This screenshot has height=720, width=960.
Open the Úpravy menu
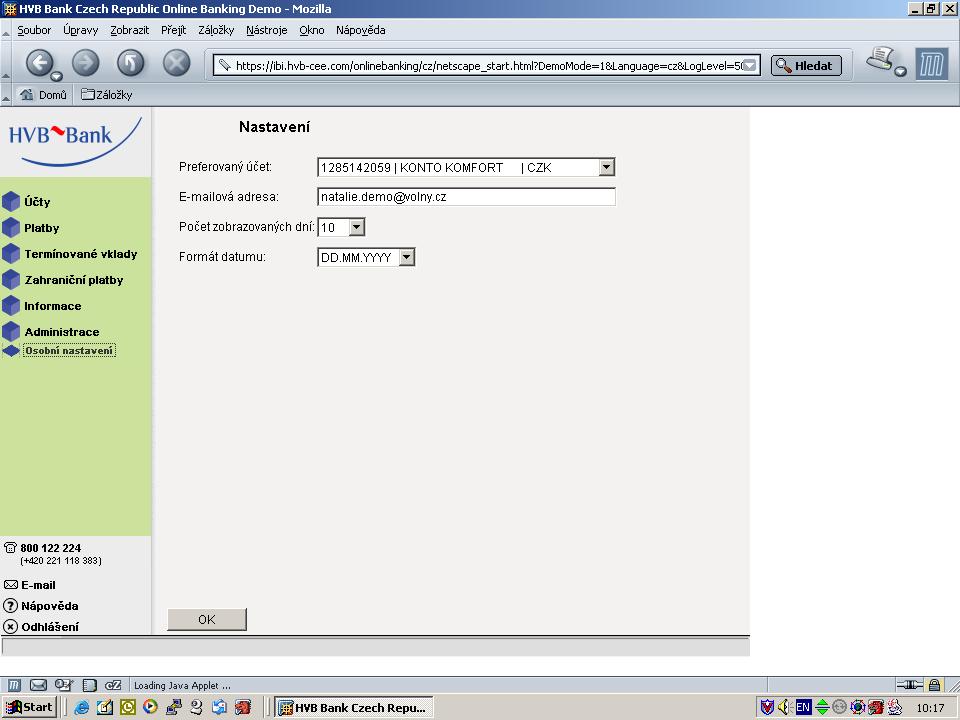(81, 30)
